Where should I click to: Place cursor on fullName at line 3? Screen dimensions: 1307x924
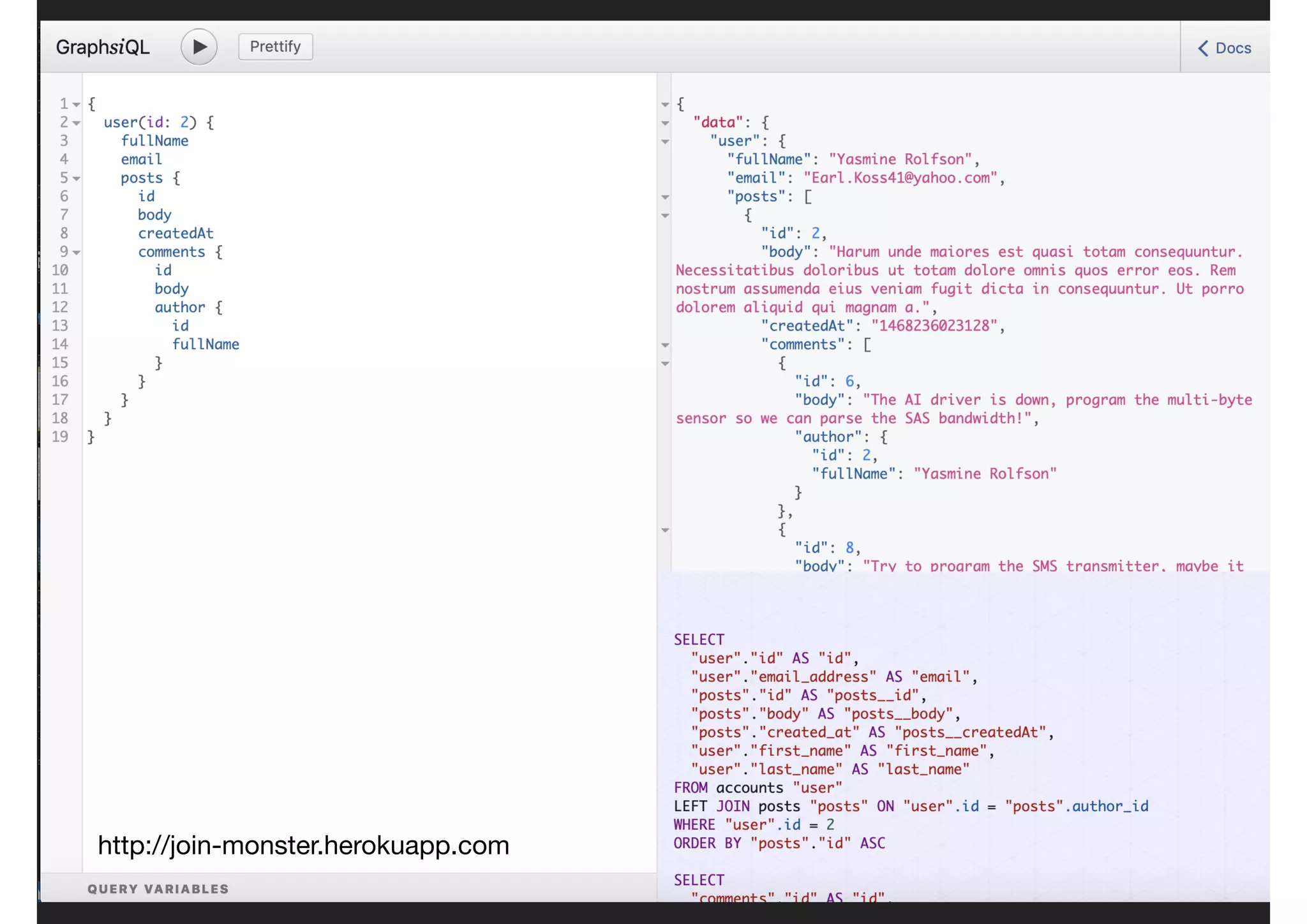coord(154,141)
